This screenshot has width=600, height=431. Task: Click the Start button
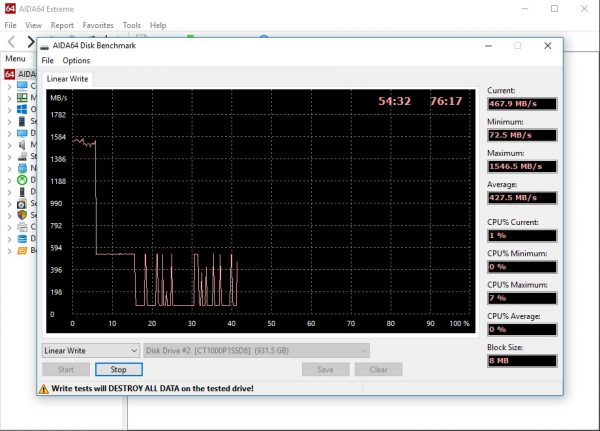[x=66, y=369]
